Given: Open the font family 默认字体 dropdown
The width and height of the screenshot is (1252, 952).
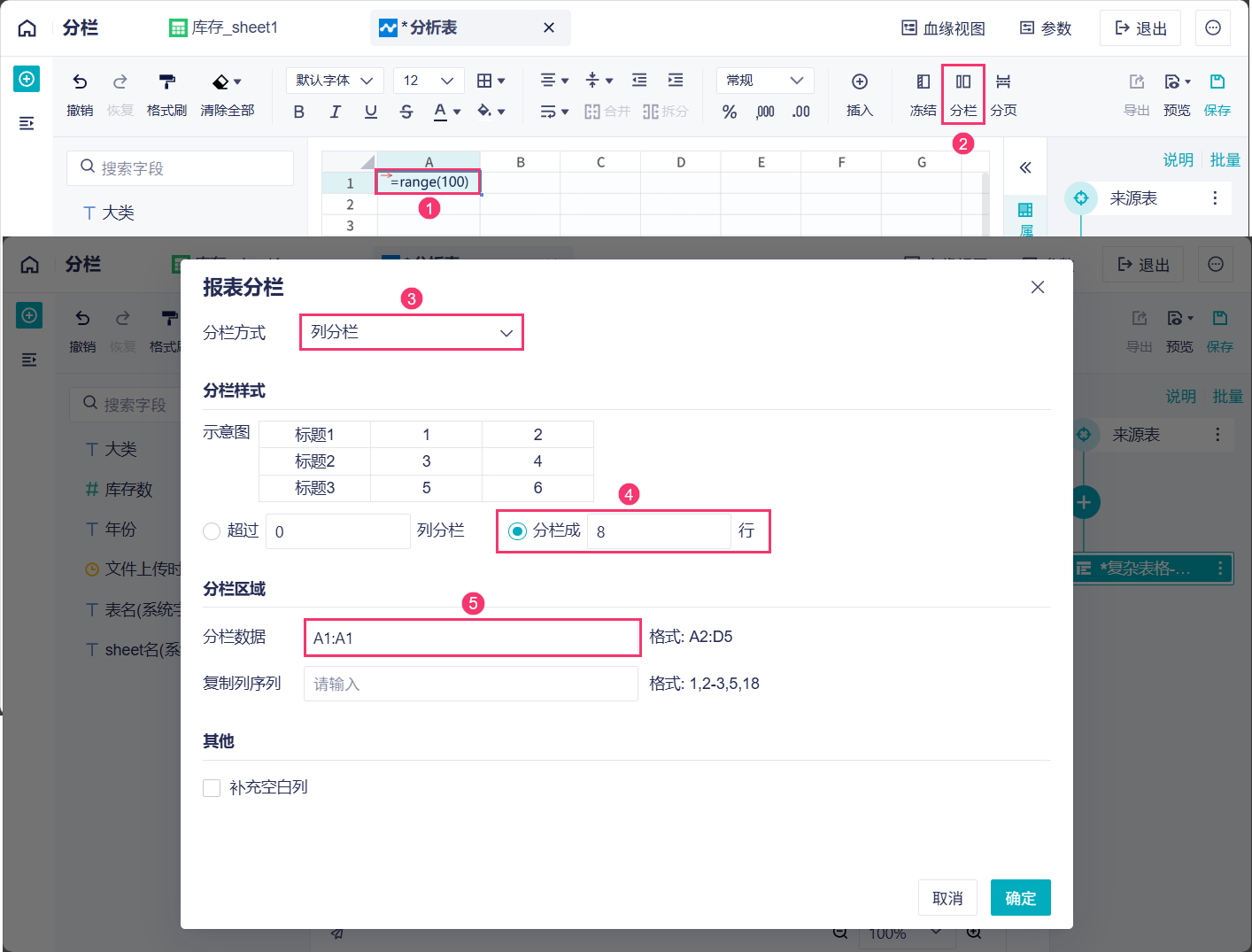Looking at the screenshot, I should [335, 81].
